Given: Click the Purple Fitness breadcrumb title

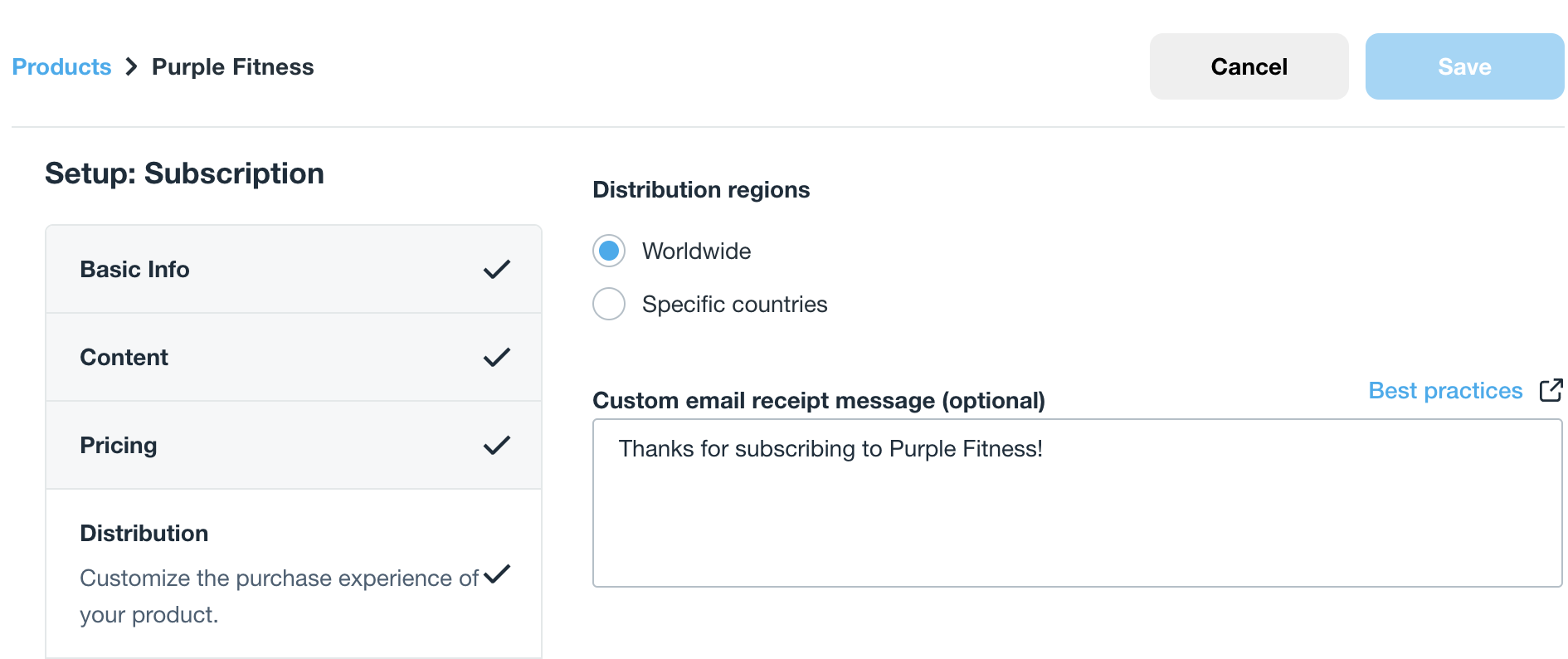Looking at the screenshot, I should 233,66.
